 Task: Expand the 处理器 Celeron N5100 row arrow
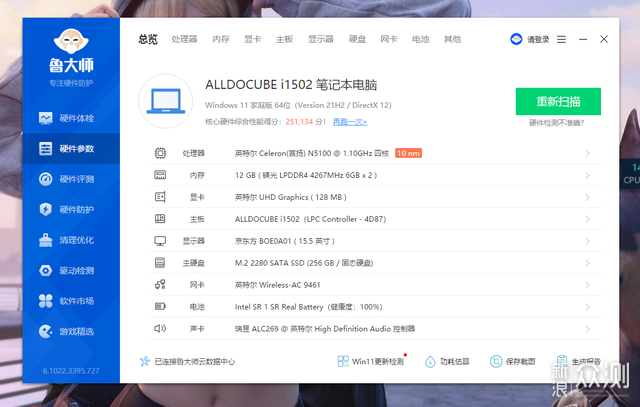(587, 153)
